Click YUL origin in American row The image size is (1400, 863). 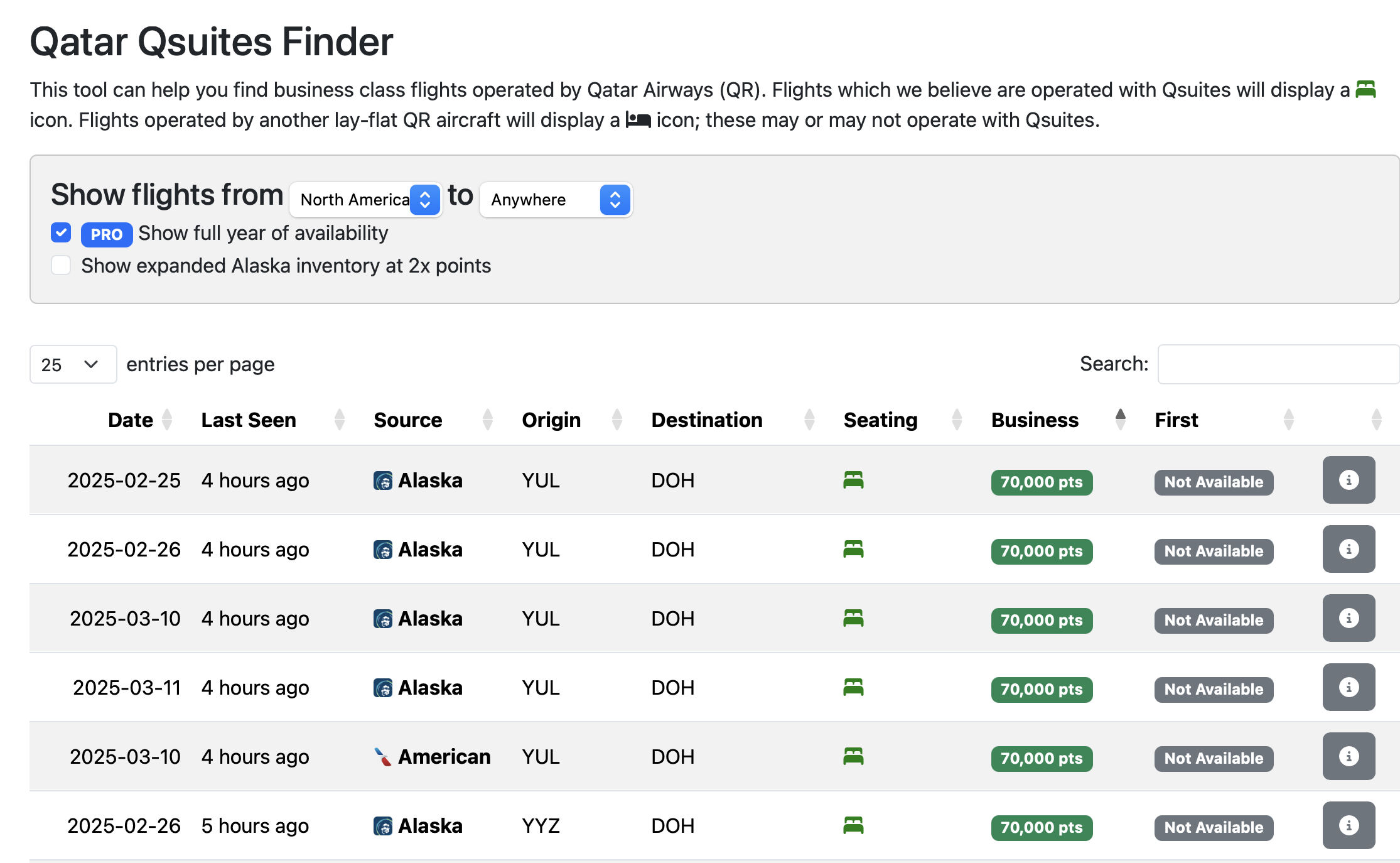(541, 757)
